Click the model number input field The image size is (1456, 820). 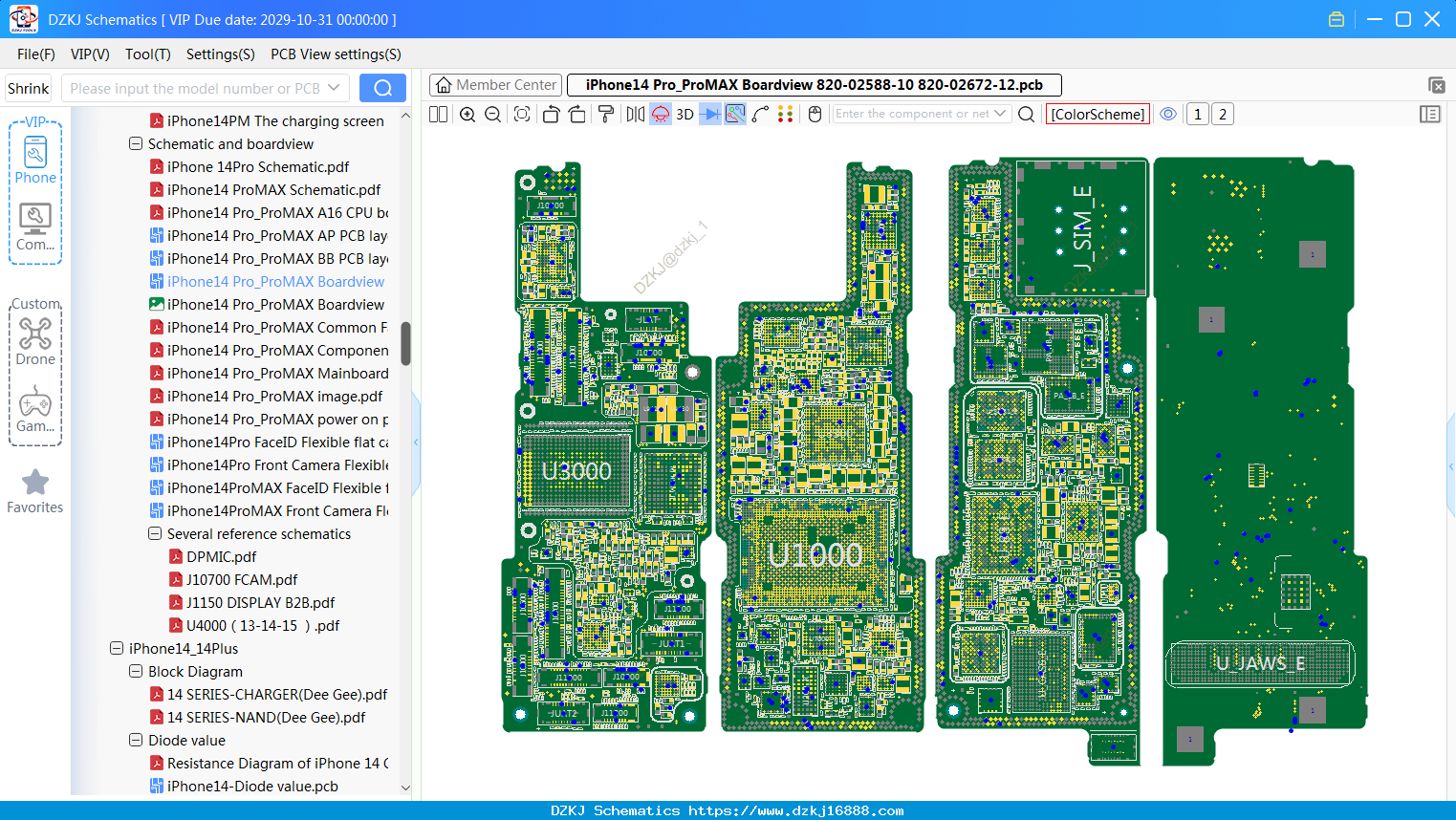pos(195,88)
